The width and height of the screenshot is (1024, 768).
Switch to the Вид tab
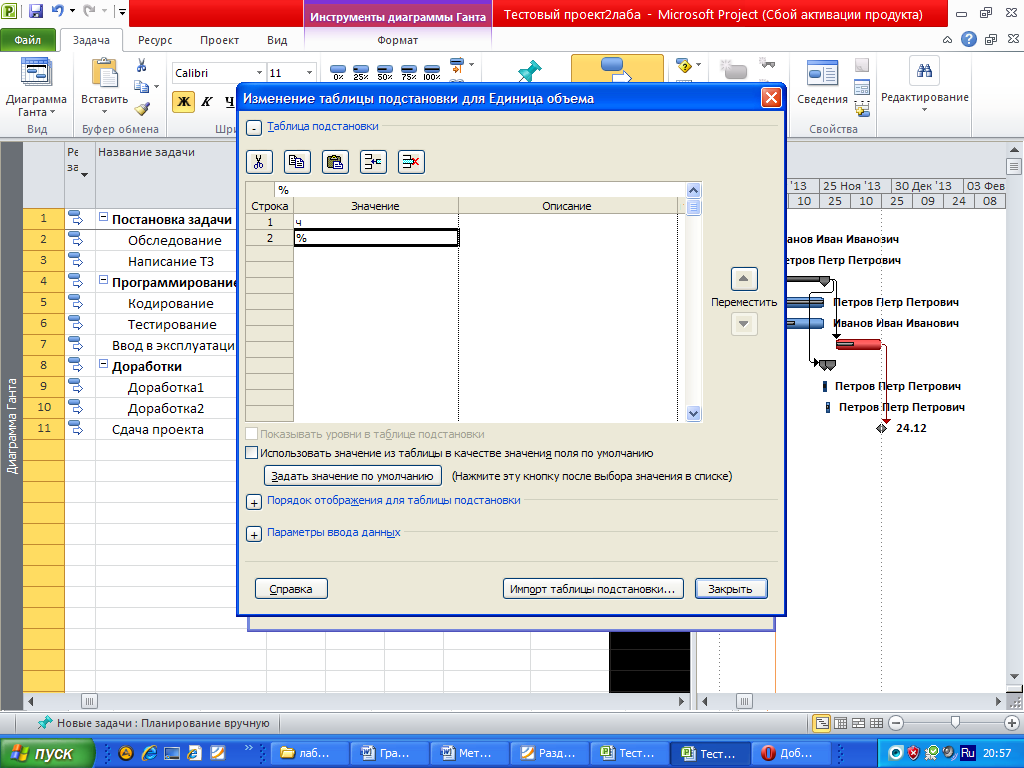(277, 40)
